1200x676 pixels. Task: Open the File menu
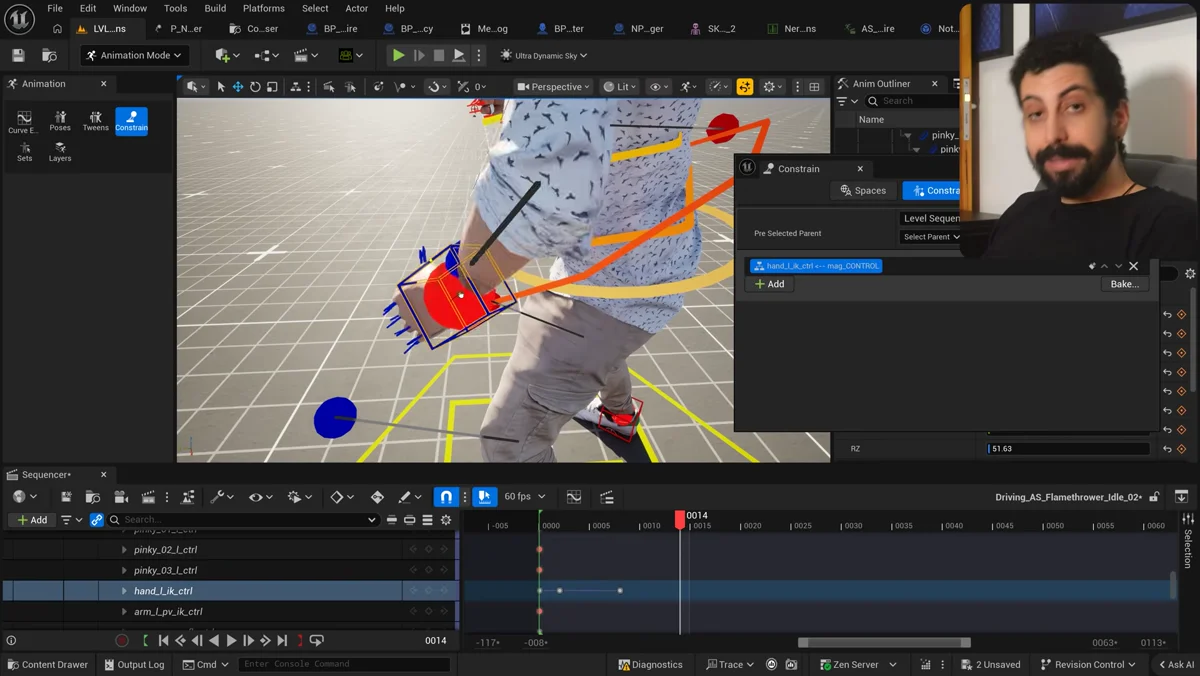point(55,8)
